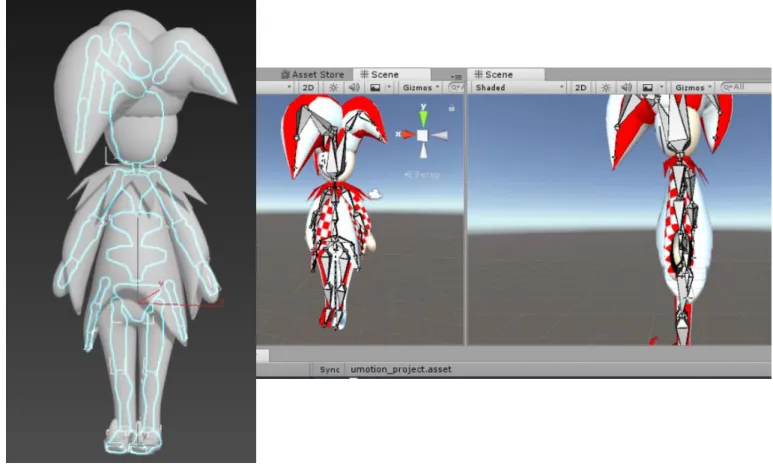Click the small cloud icon beside the character

pos(376,194)
